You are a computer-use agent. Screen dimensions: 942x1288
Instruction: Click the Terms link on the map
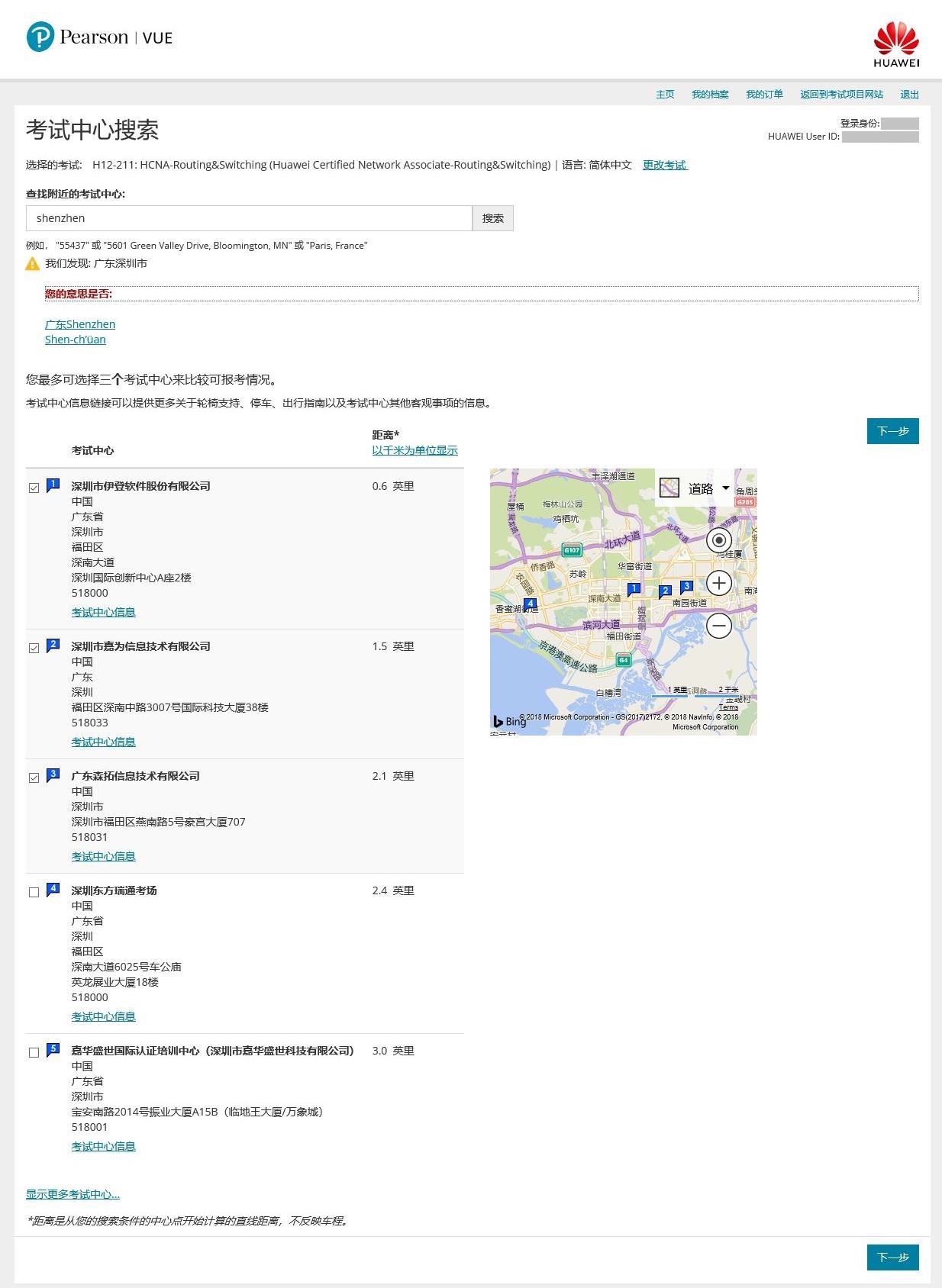coord(728,707)
